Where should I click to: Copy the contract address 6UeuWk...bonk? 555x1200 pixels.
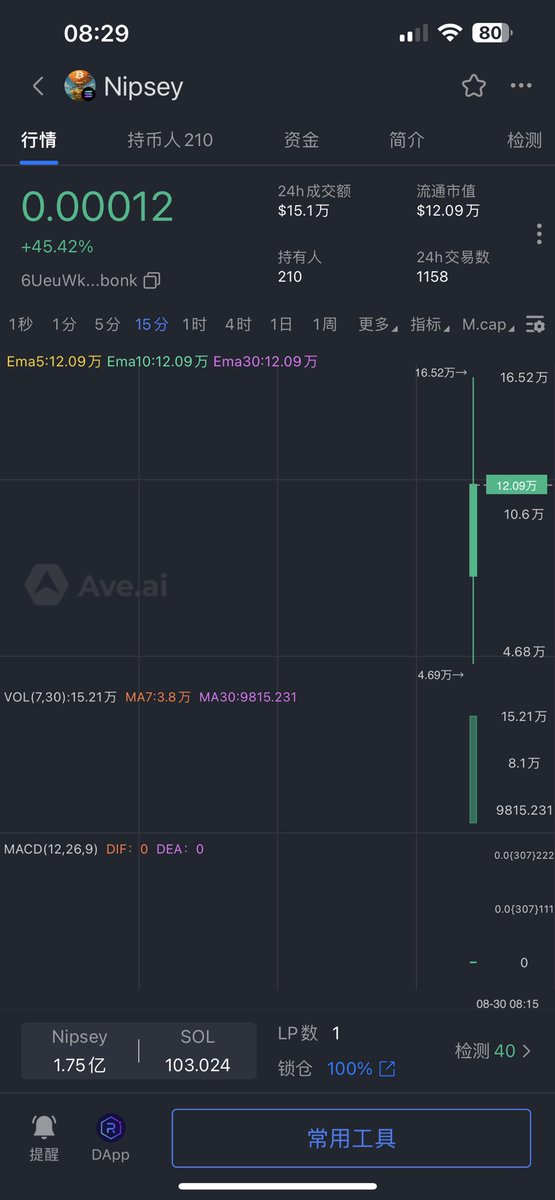[151, 281]
